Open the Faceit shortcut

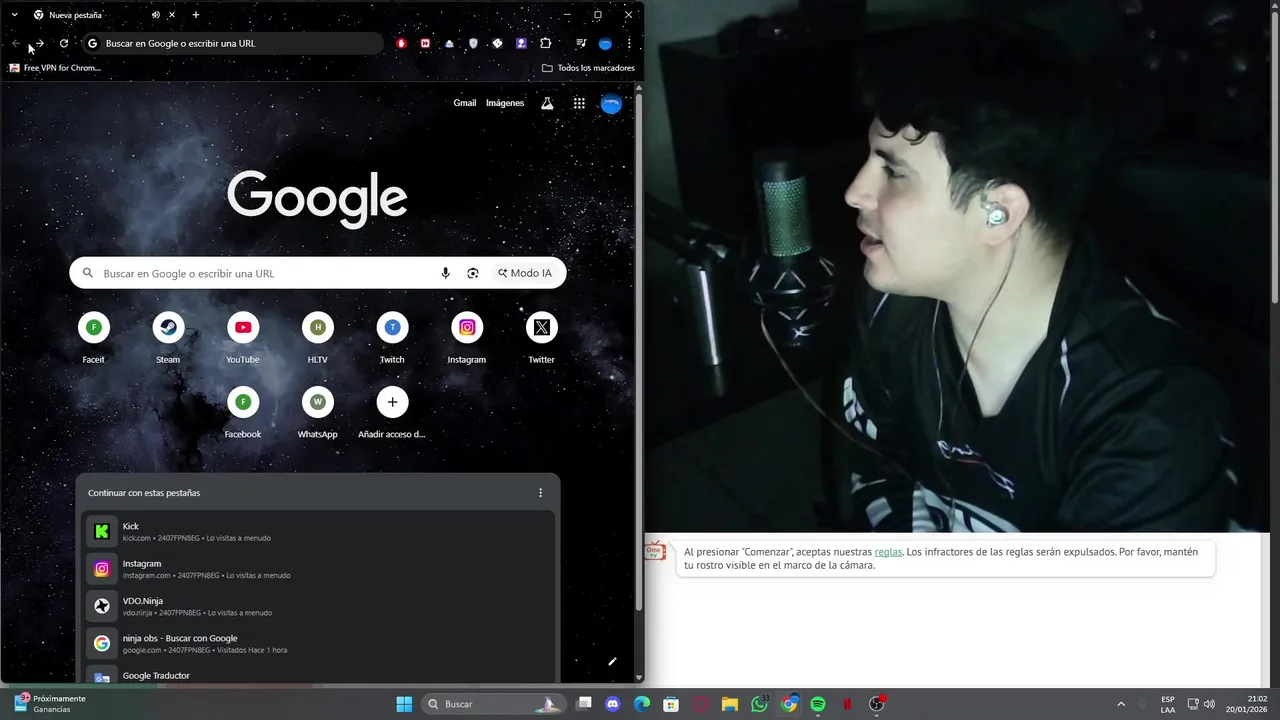[93, 338]
